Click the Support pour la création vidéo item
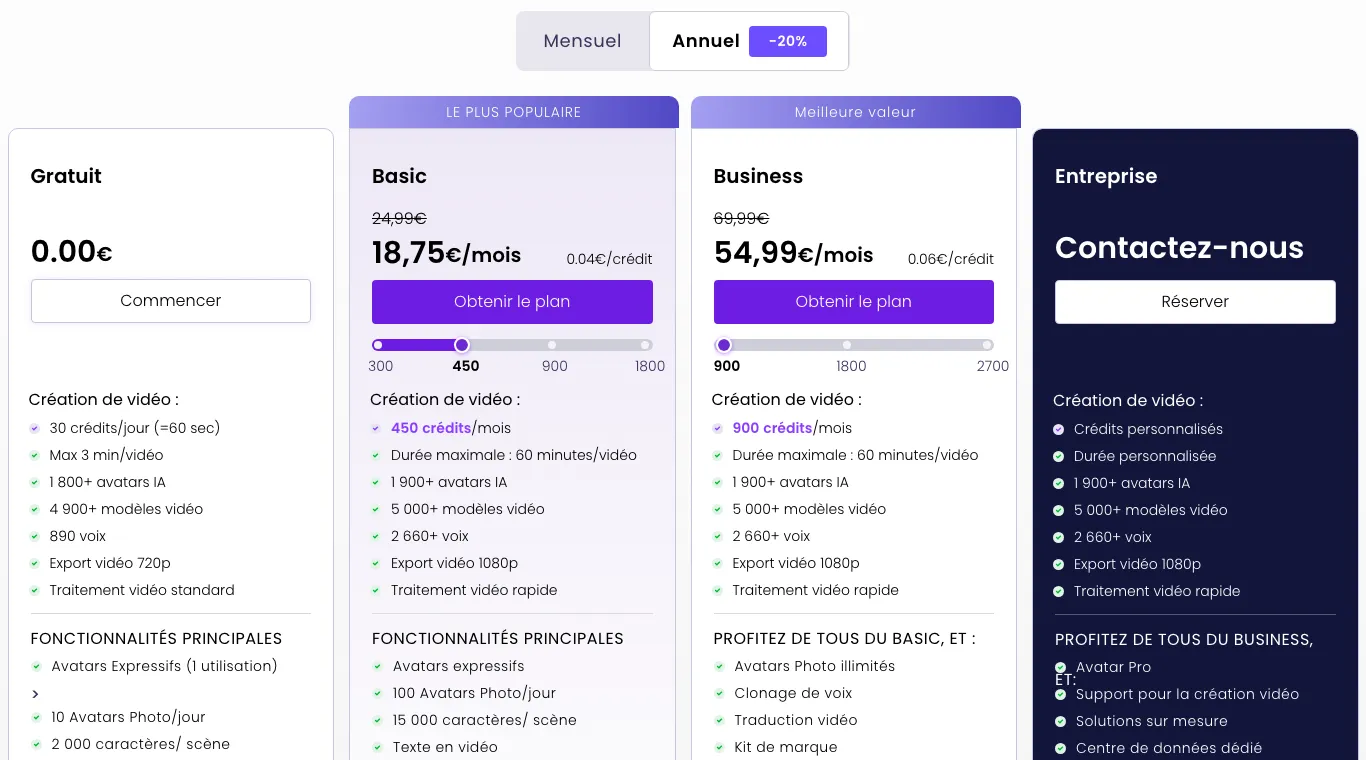Image resolution: width=1366 pixels, height=760 pixels. coord(1187,694)
